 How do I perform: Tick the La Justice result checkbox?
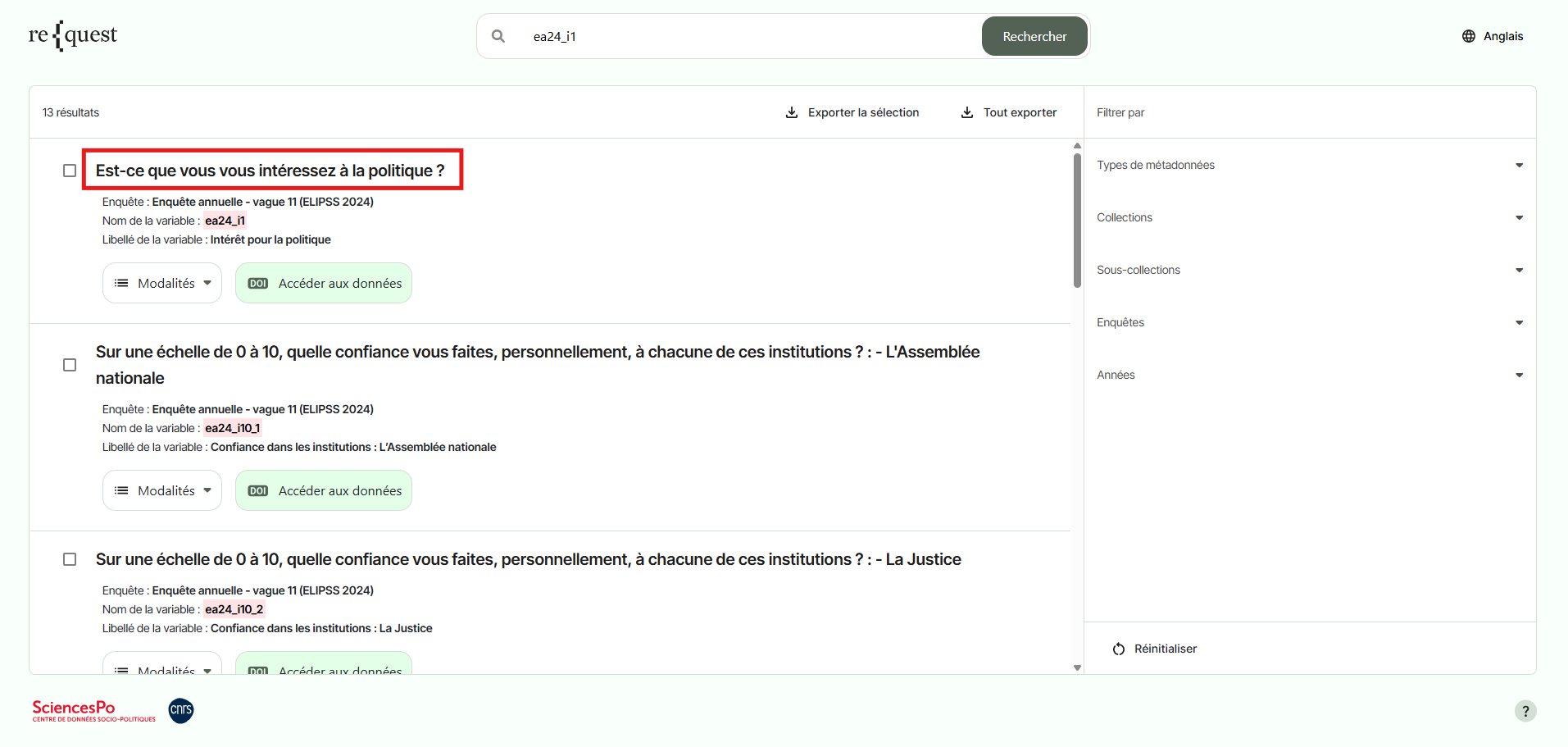[70, 559]
